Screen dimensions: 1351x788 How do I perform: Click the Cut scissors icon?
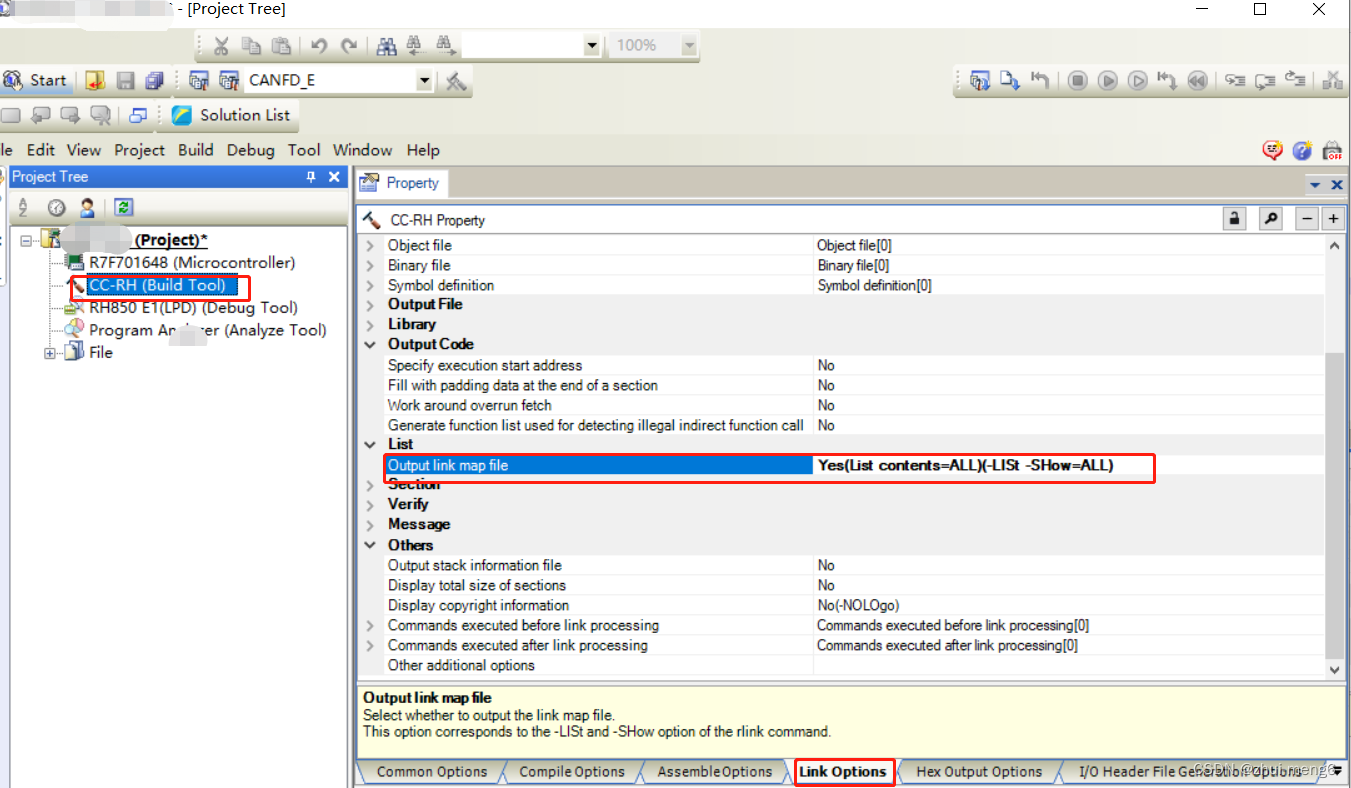pos(221,46)
